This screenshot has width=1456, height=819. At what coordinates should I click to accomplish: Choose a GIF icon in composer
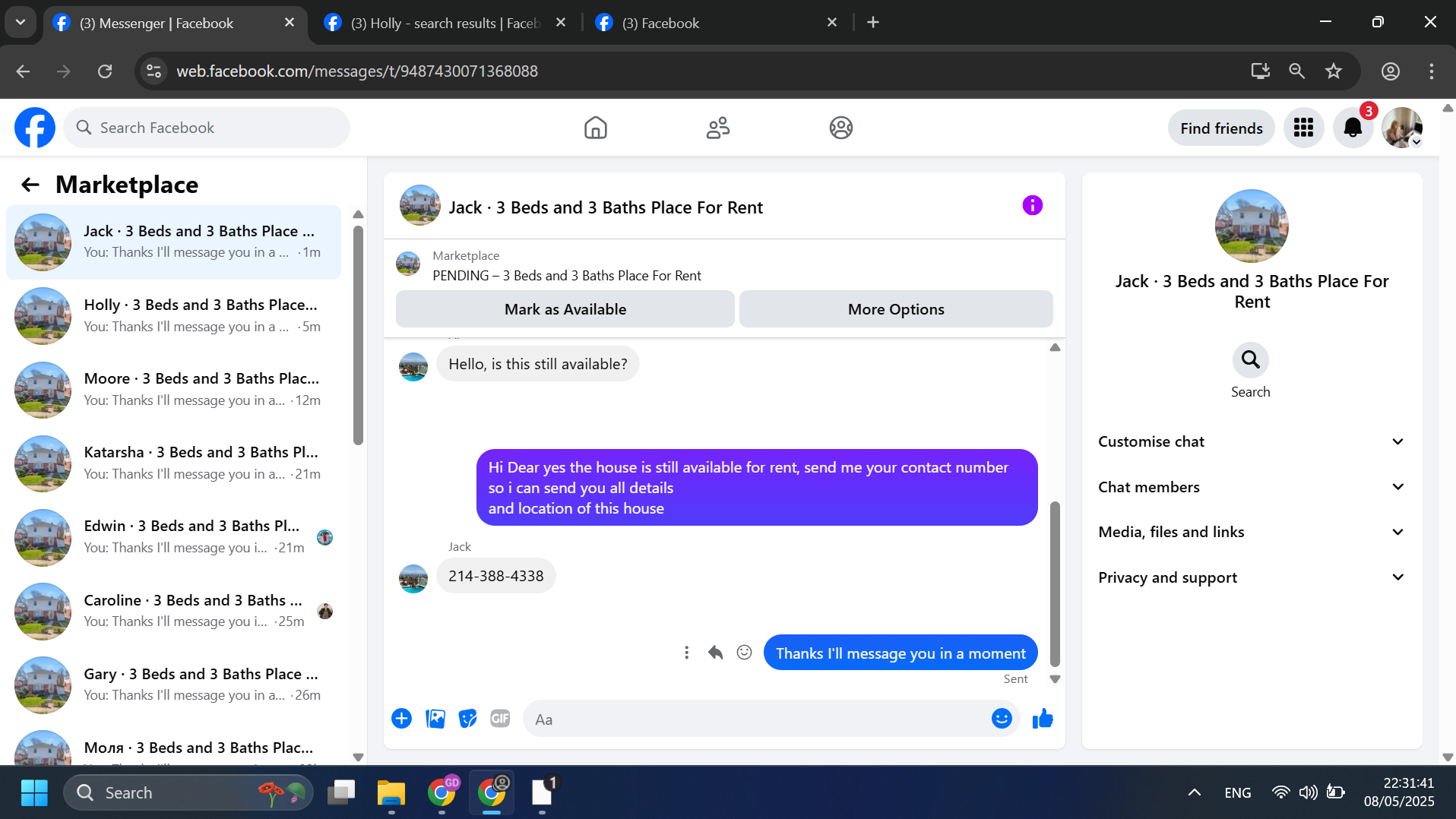(x=500, y=719)
